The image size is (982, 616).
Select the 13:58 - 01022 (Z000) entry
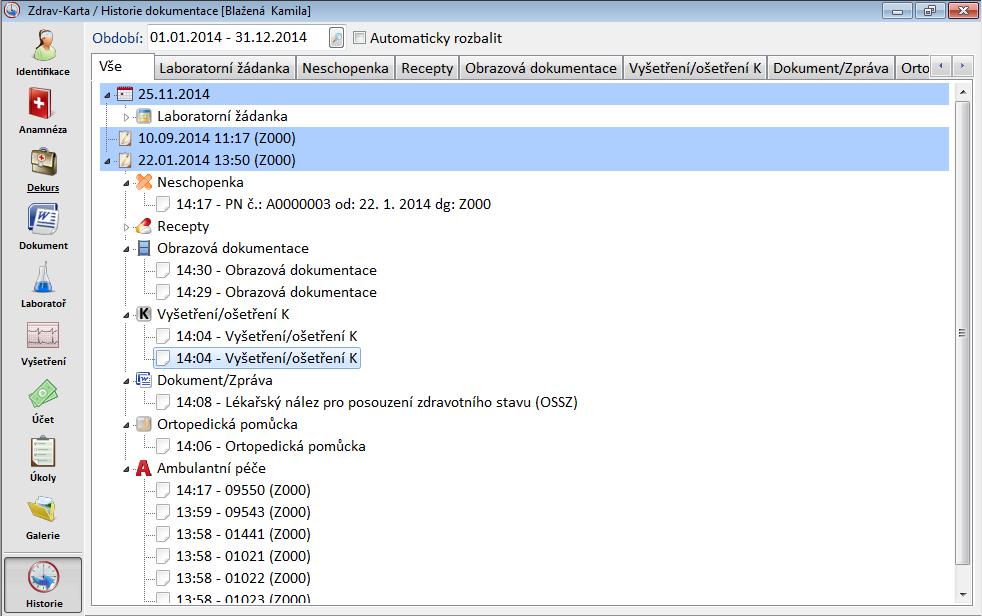tap(243, 578)
